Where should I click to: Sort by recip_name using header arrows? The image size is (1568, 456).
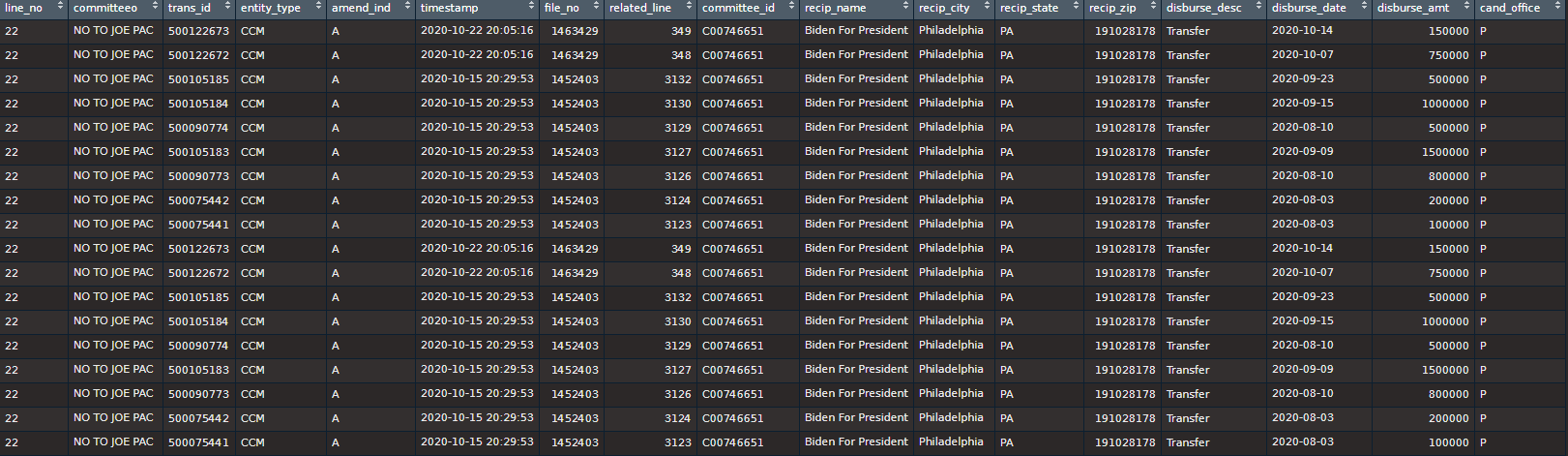tap(906, 7)
